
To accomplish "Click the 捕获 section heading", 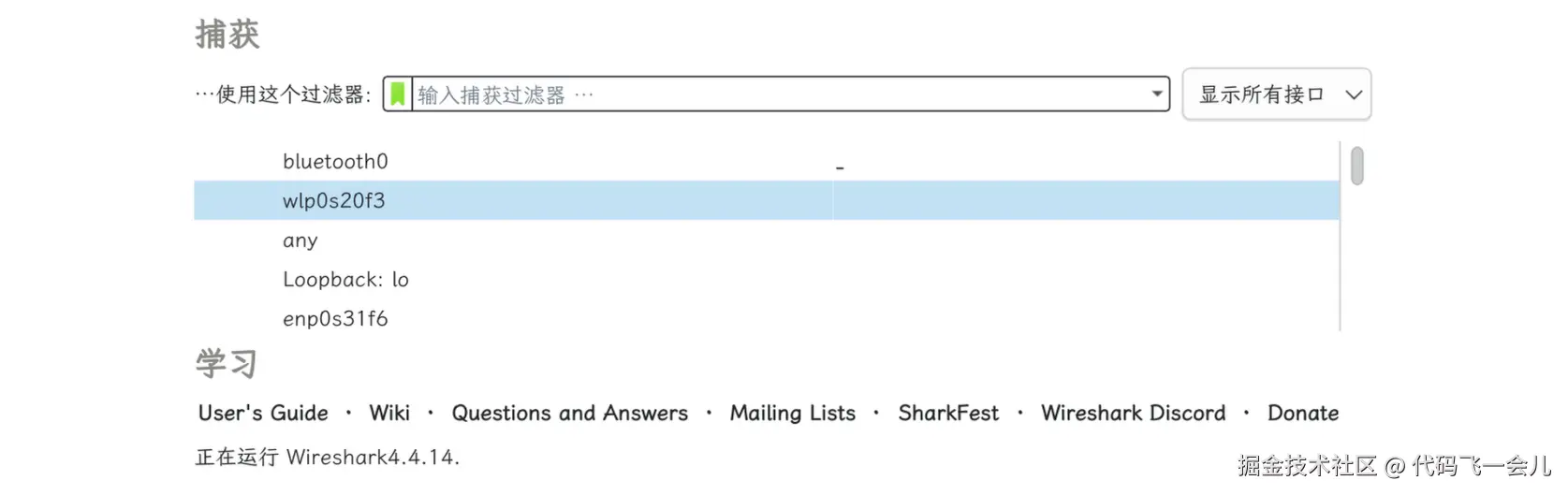I will (227, 35).
